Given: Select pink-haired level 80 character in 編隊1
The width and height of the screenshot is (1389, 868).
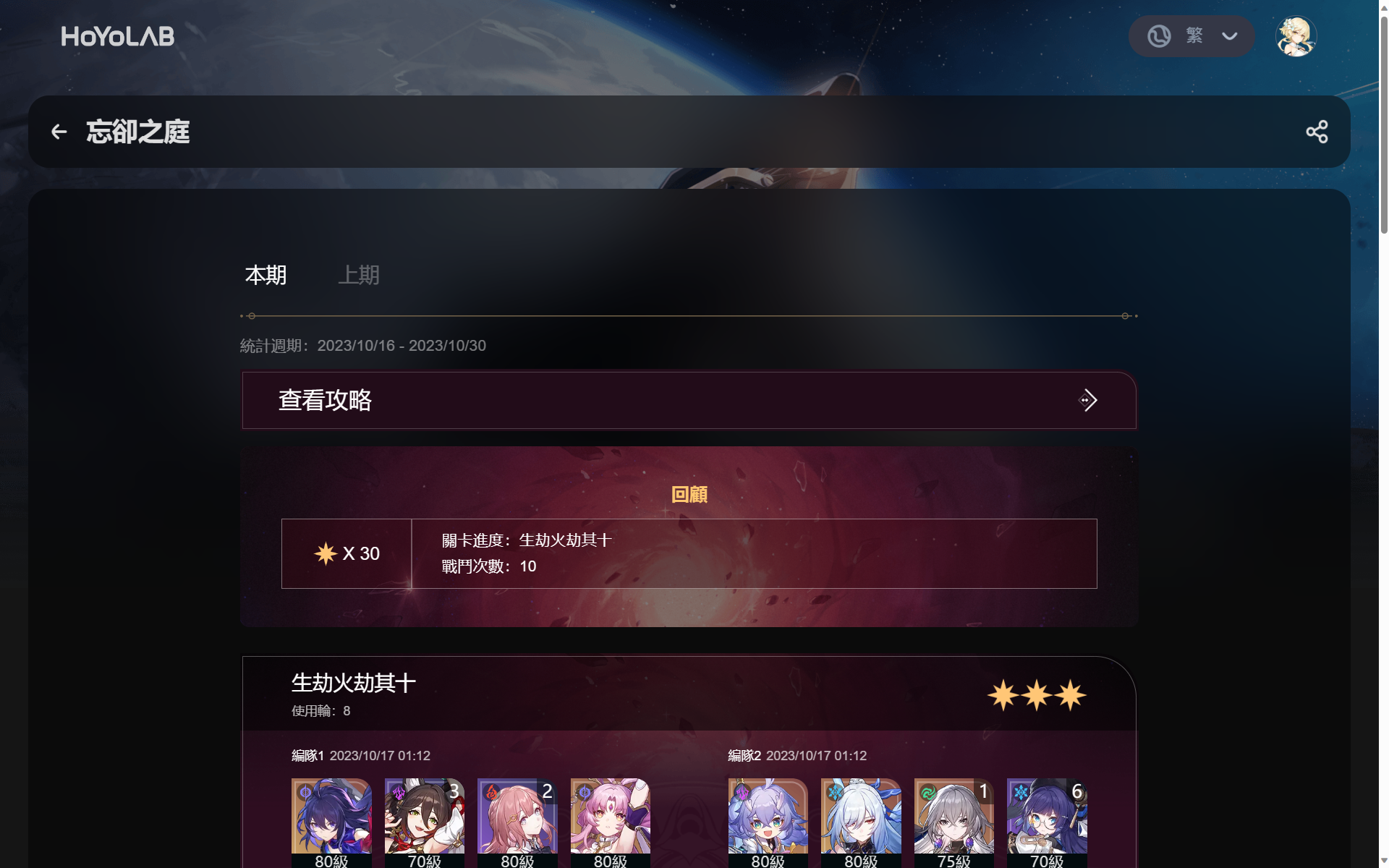Looking at the screenshot, I should tap(610, 823).
